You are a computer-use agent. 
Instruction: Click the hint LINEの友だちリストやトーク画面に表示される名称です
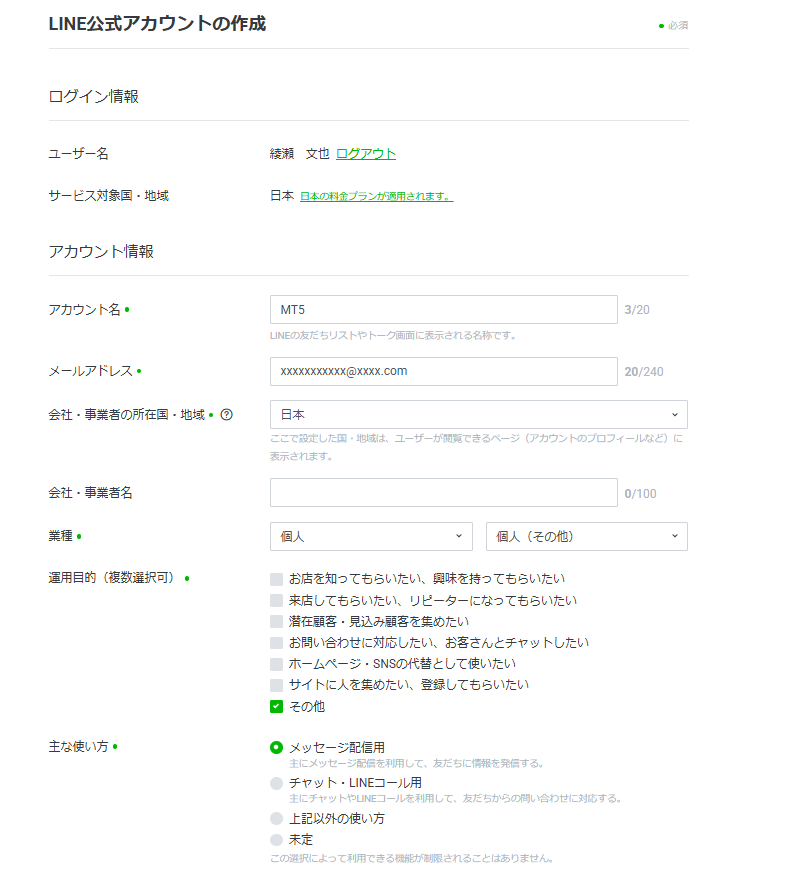(x=393, y=336)
